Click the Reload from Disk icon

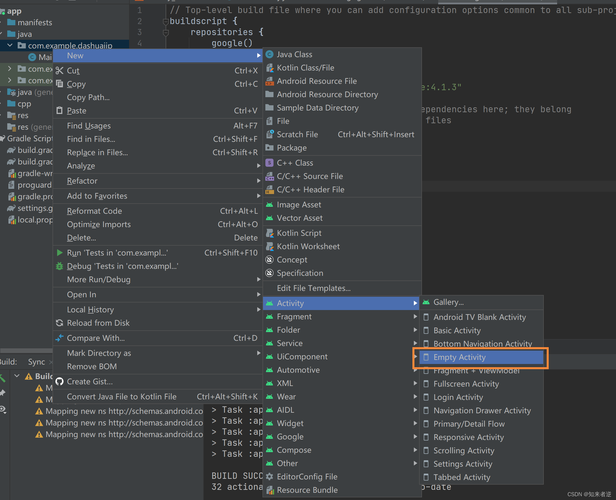click(x=60, y=323)
